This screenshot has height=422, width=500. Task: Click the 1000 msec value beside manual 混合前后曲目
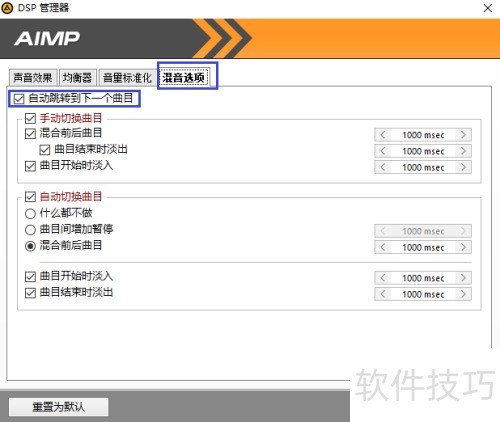tap(423, 135)
